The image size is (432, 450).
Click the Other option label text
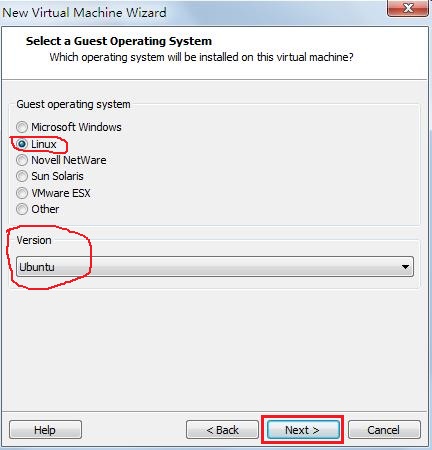(45, 209)
